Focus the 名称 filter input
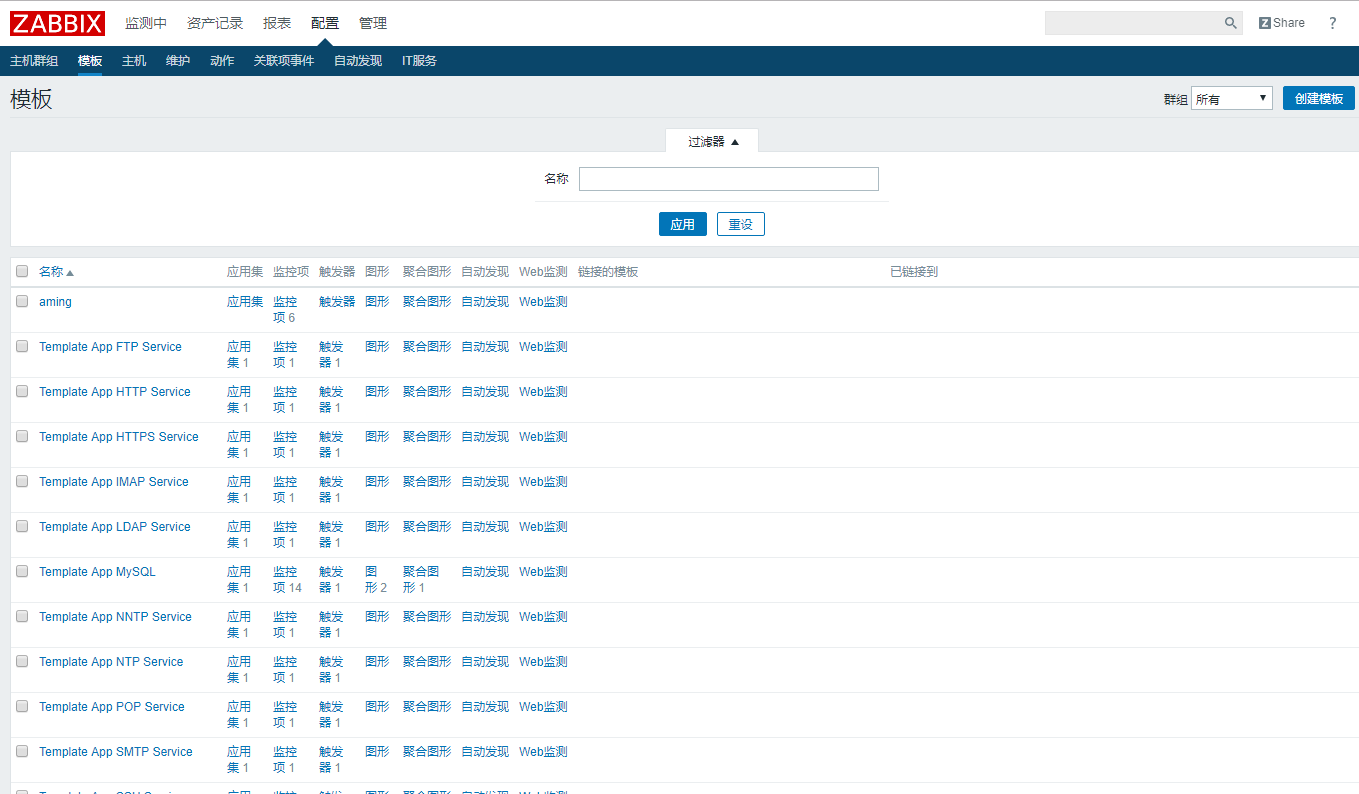 tap(729, 179)
